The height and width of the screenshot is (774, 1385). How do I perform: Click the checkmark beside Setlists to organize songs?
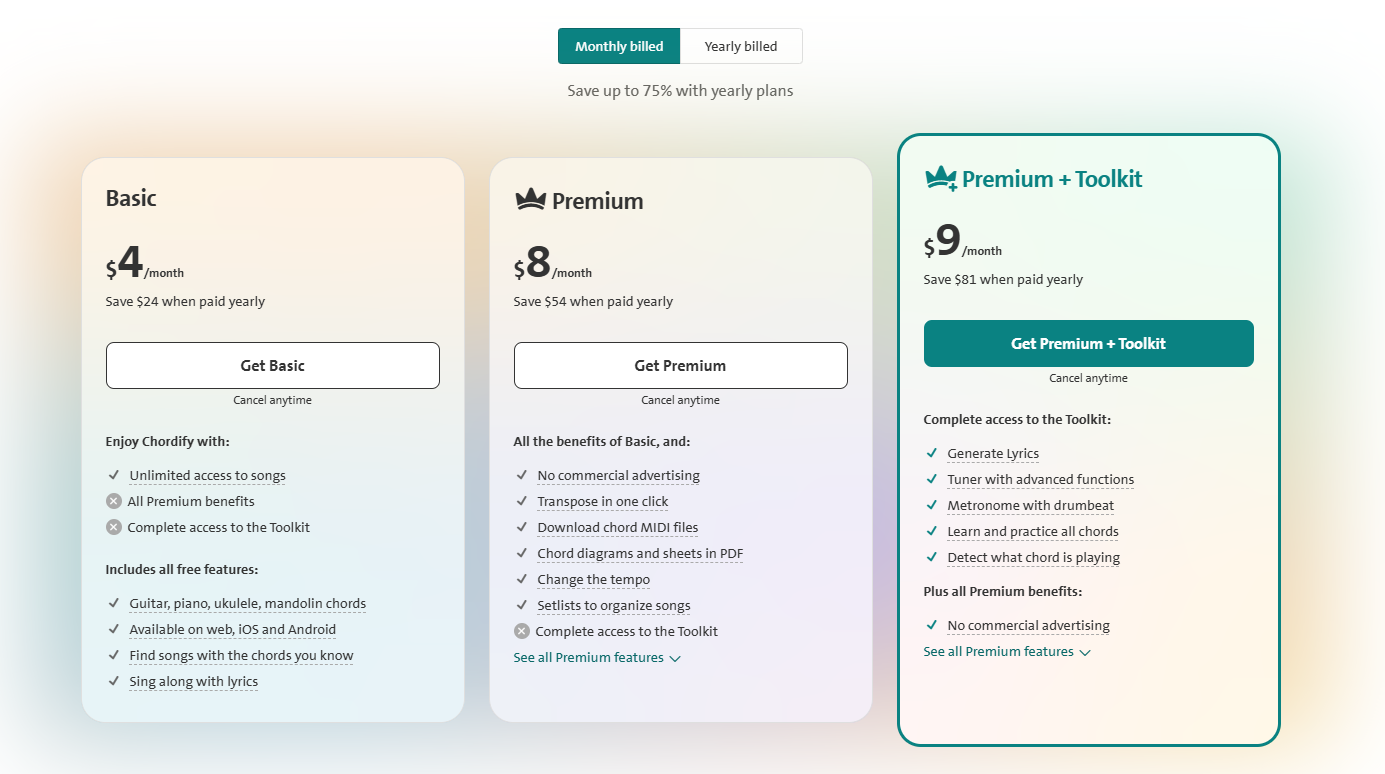522,606
